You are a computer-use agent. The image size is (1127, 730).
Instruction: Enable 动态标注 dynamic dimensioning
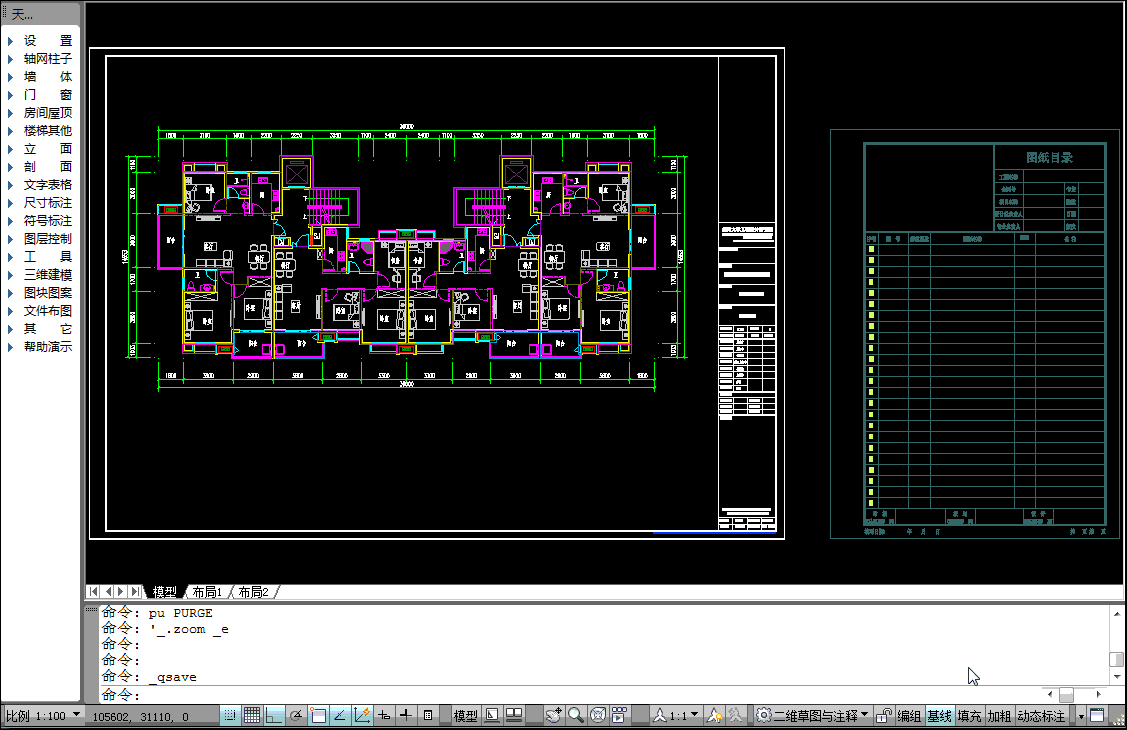[1041, 716]
